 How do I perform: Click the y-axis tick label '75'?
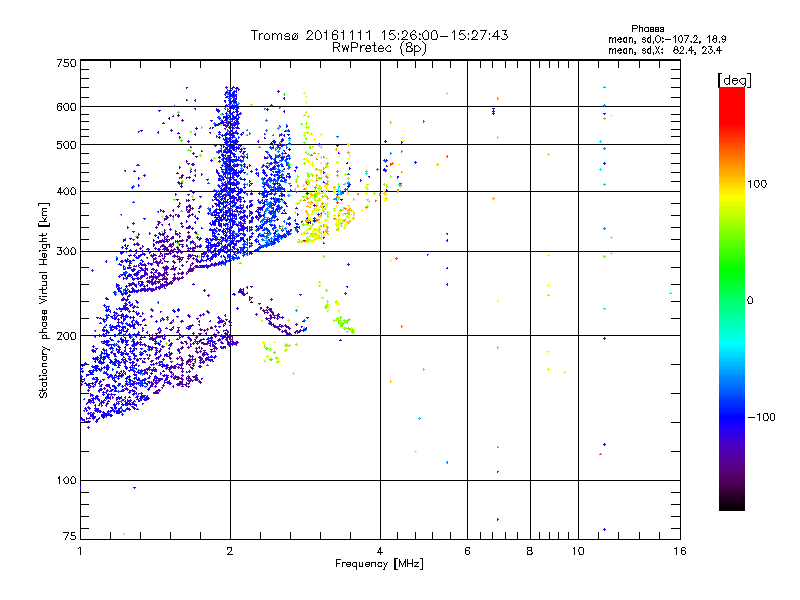70,536
